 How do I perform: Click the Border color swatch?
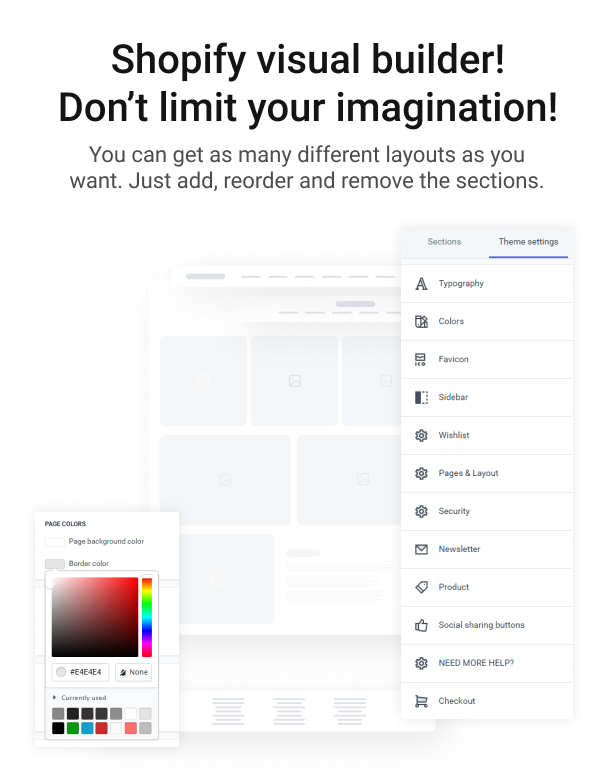click(54, 564)
